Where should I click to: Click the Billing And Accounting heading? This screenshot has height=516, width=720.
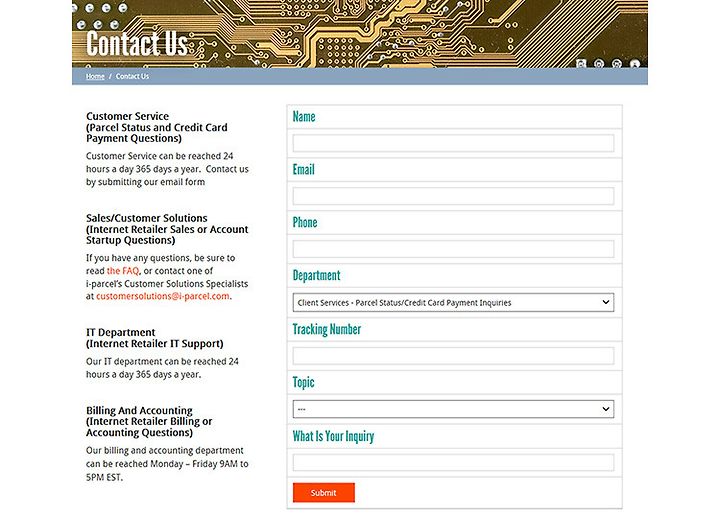point(149,421)
